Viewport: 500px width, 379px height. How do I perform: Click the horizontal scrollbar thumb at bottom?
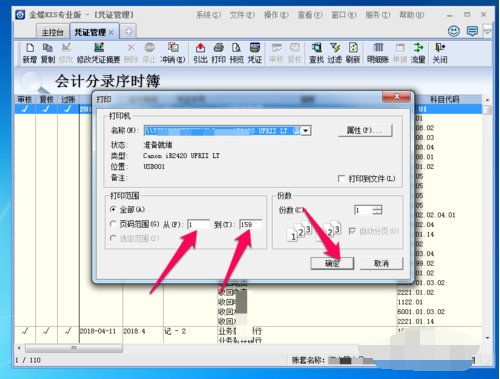(x=74, y=348)
